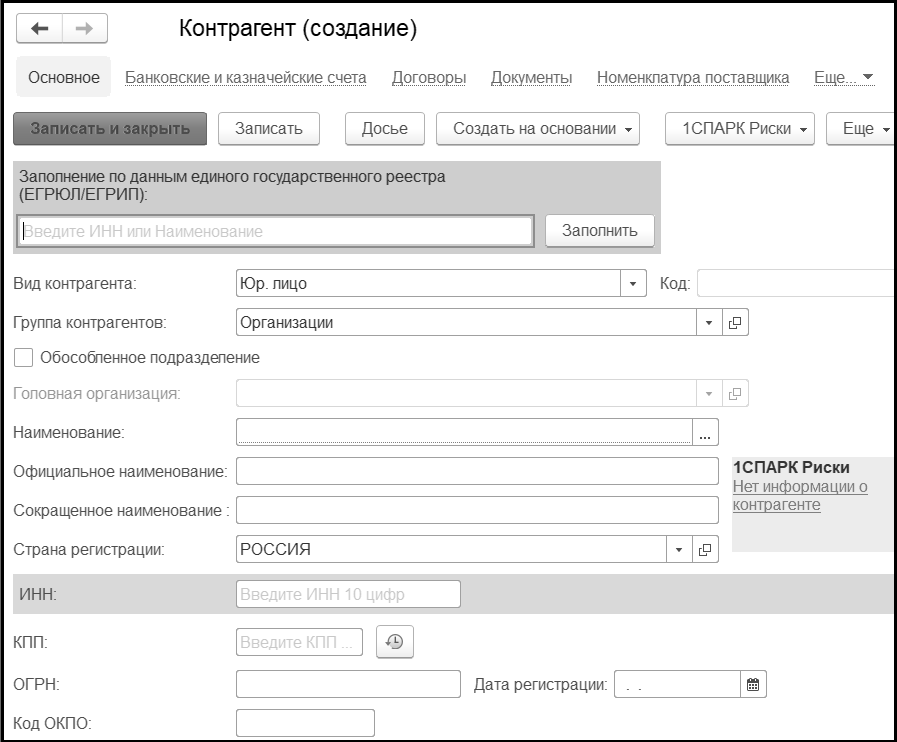The width and height of the screenshot is (897, 742).
Task: Click the back navigation arrow
Action: point(40,29)
